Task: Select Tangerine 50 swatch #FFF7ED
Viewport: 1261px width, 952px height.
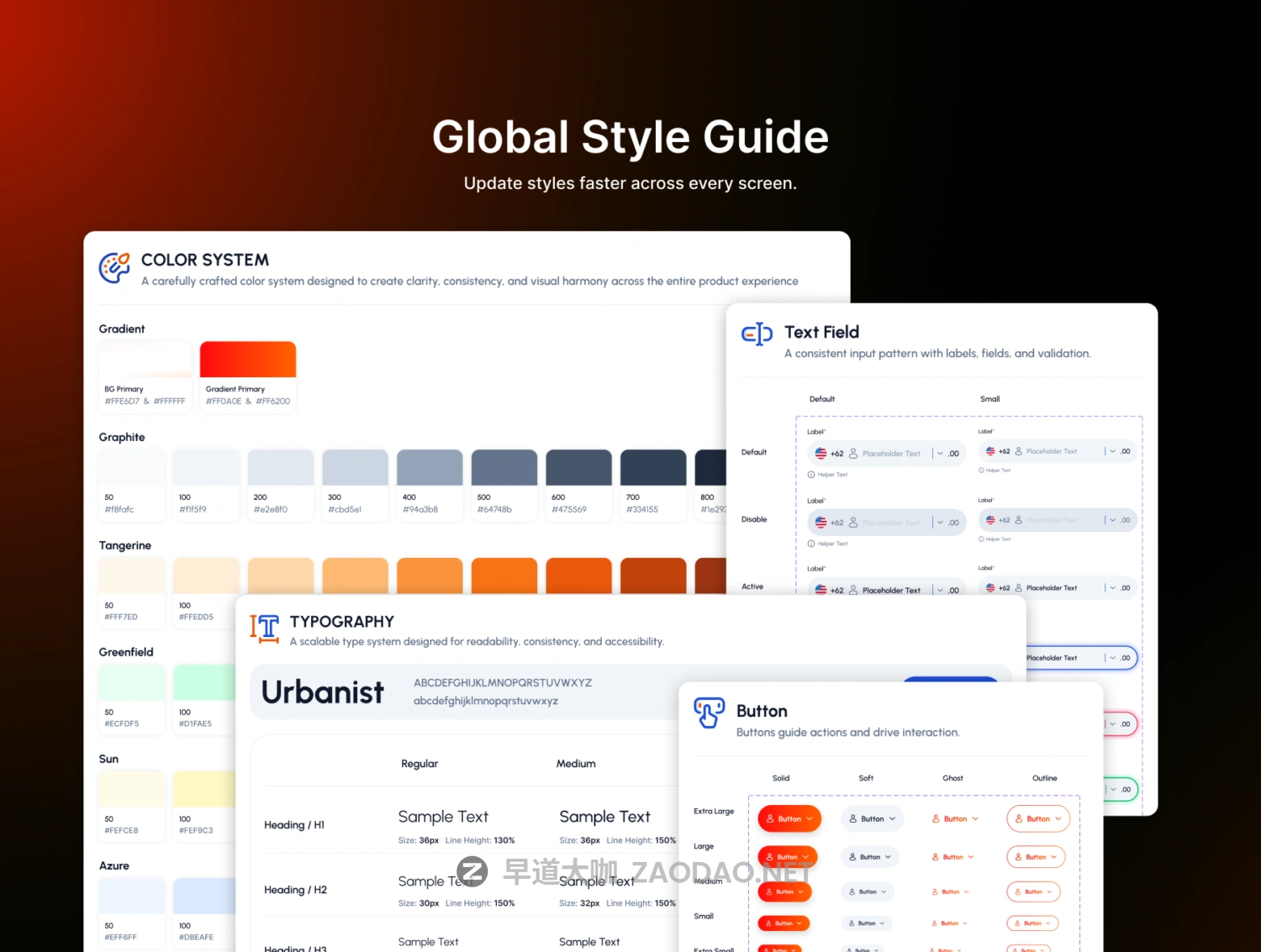Action: pyautogui.click(x=132, y=576)
